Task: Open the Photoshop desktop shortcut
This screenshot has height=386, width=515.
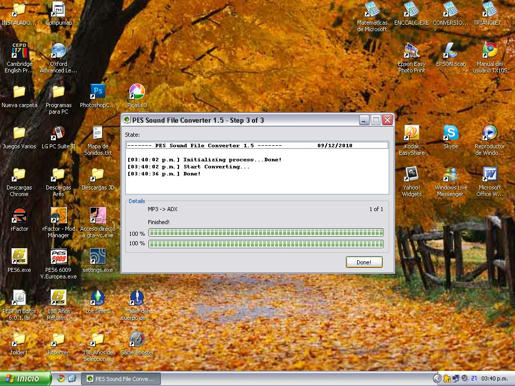Action: (97, 96)
